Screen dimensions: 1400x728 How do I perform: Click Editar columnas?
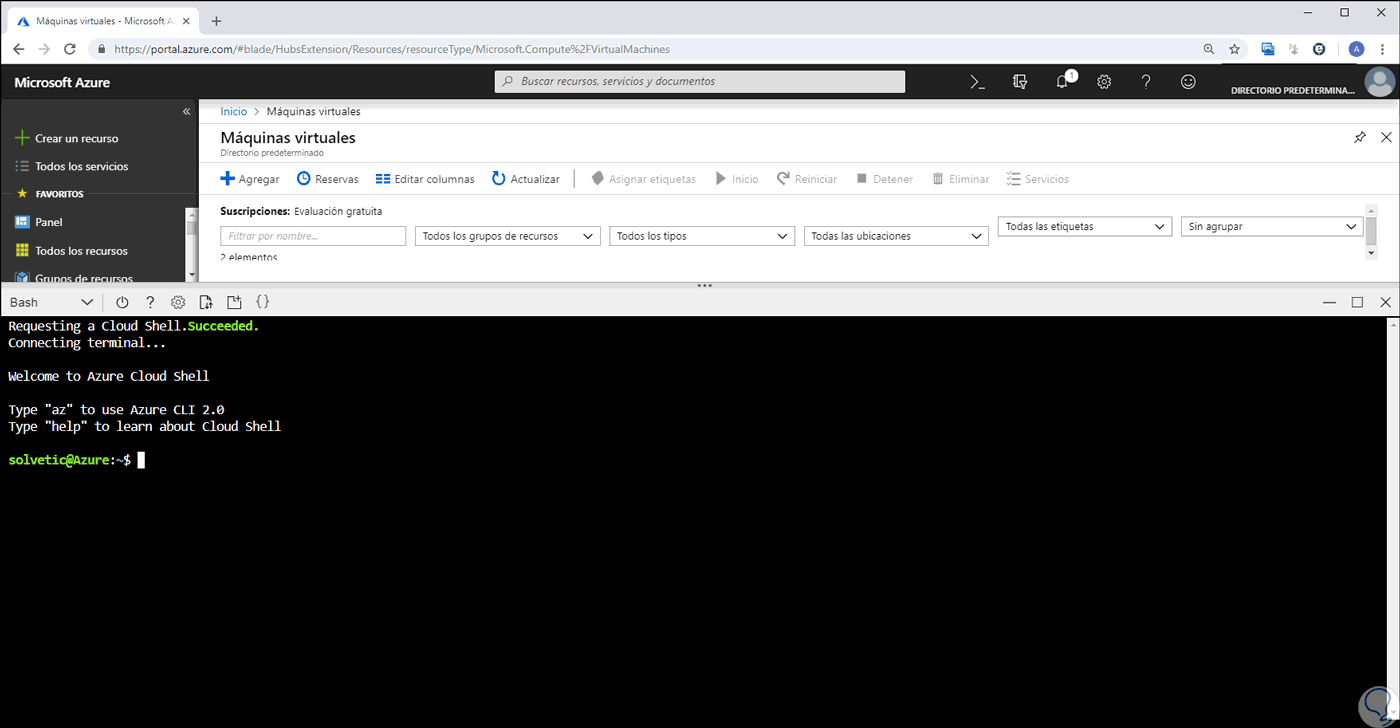(425, 179)
